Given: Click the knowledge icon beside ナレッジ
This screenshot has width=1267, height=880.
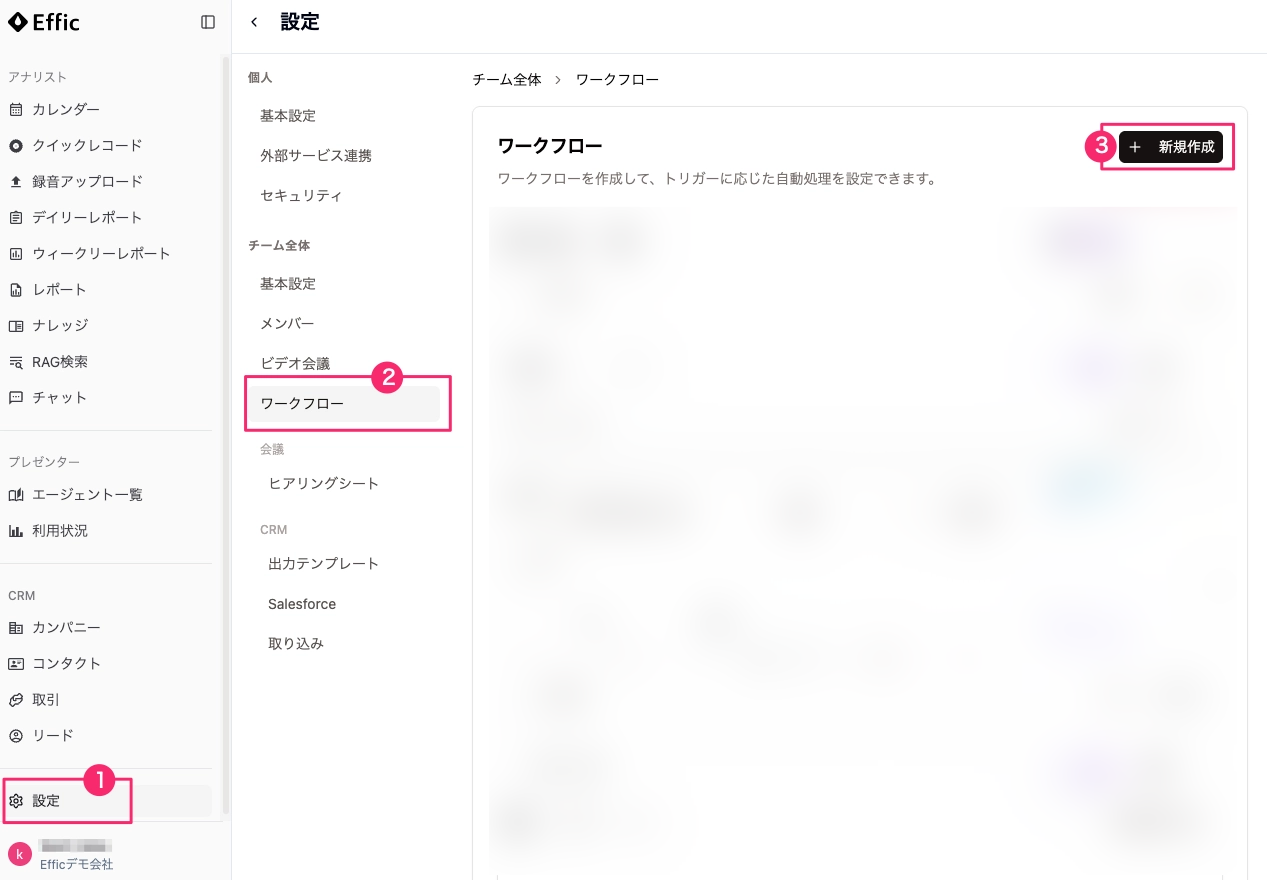Looking at the screenshot, I should click(16, 325).
